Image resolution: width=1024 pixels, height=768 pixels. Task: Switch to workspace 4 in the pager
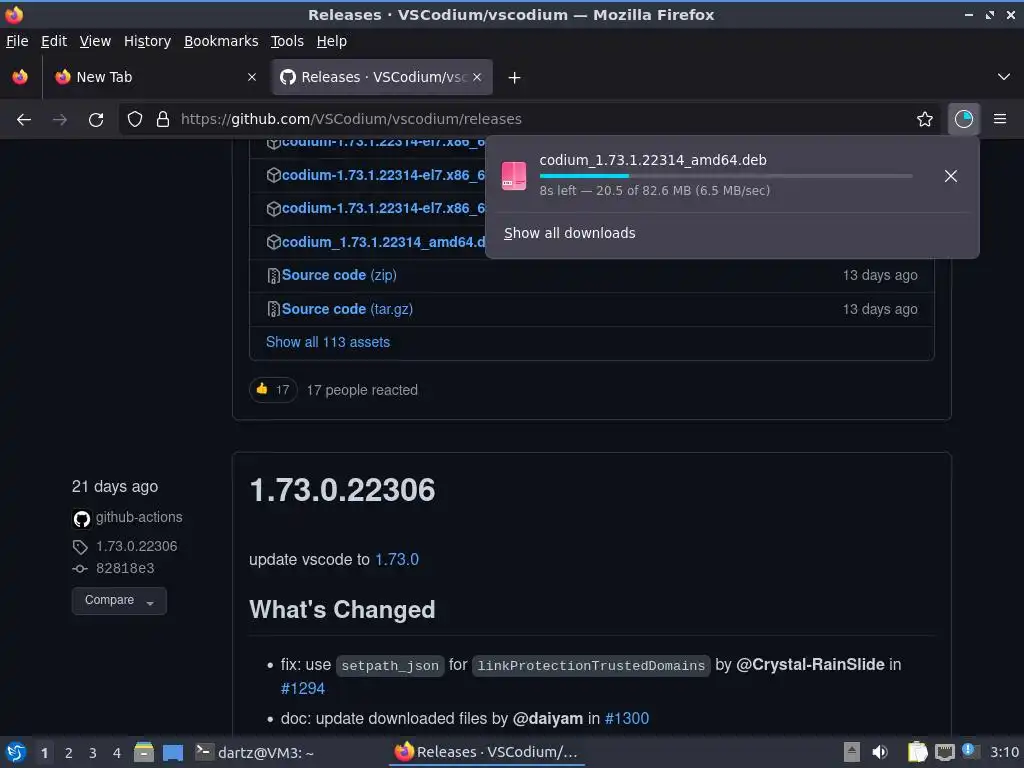(x=117, y=753)
